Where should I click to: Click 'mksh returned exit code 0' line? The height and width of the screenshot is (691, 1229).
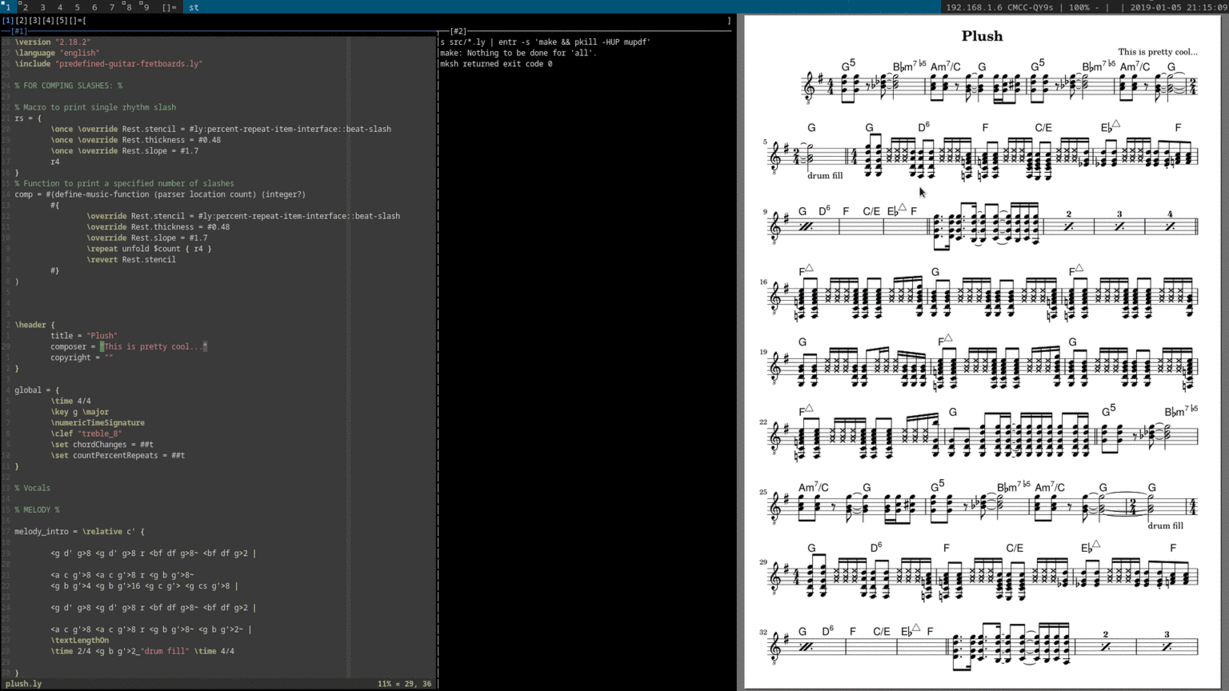pos(496,64)
